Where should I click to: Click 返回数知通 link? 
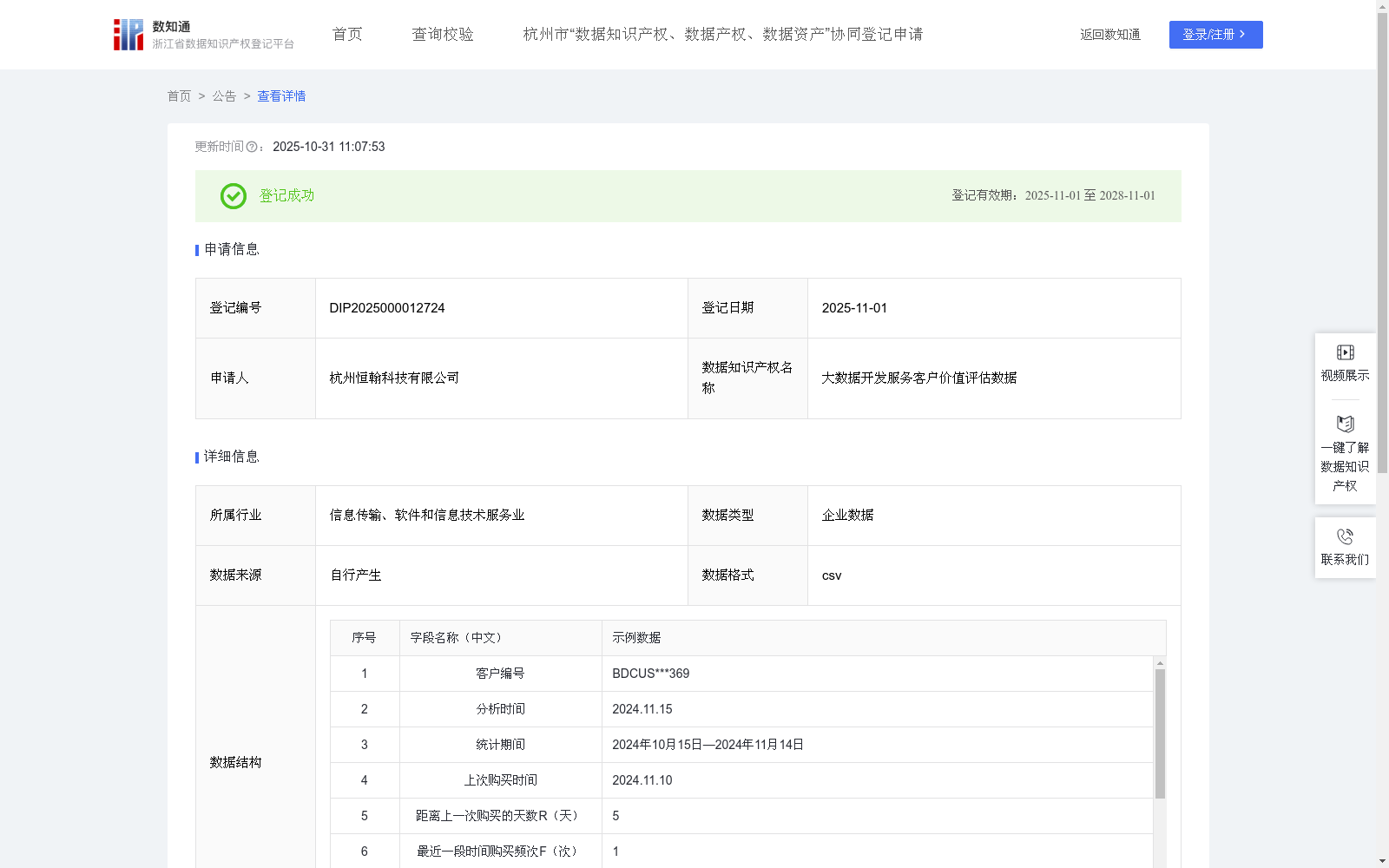[1110, 35]
